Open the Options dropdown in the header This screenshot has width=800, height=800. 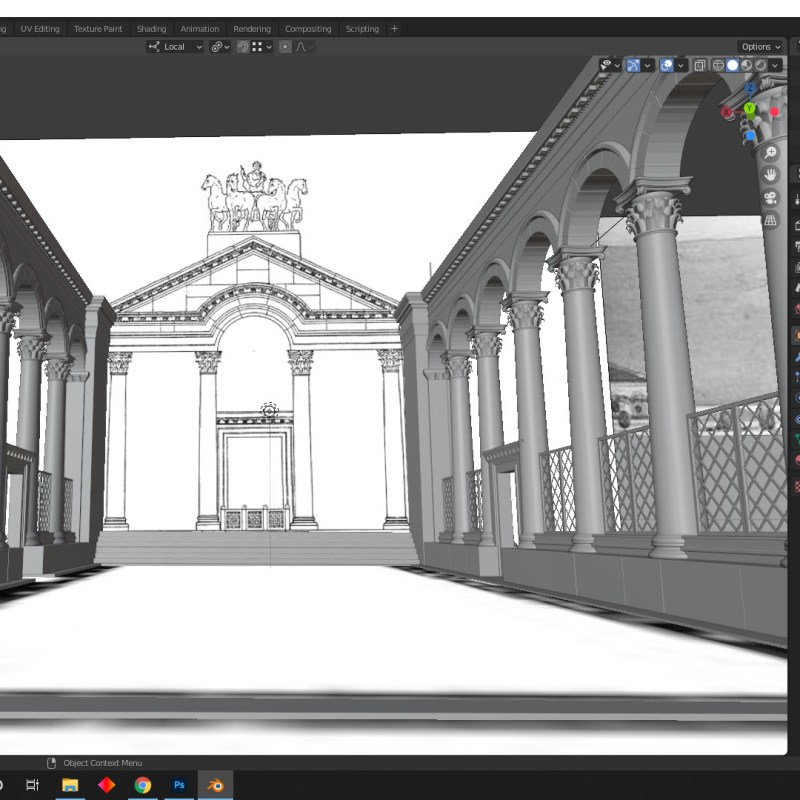click(759, 46)
